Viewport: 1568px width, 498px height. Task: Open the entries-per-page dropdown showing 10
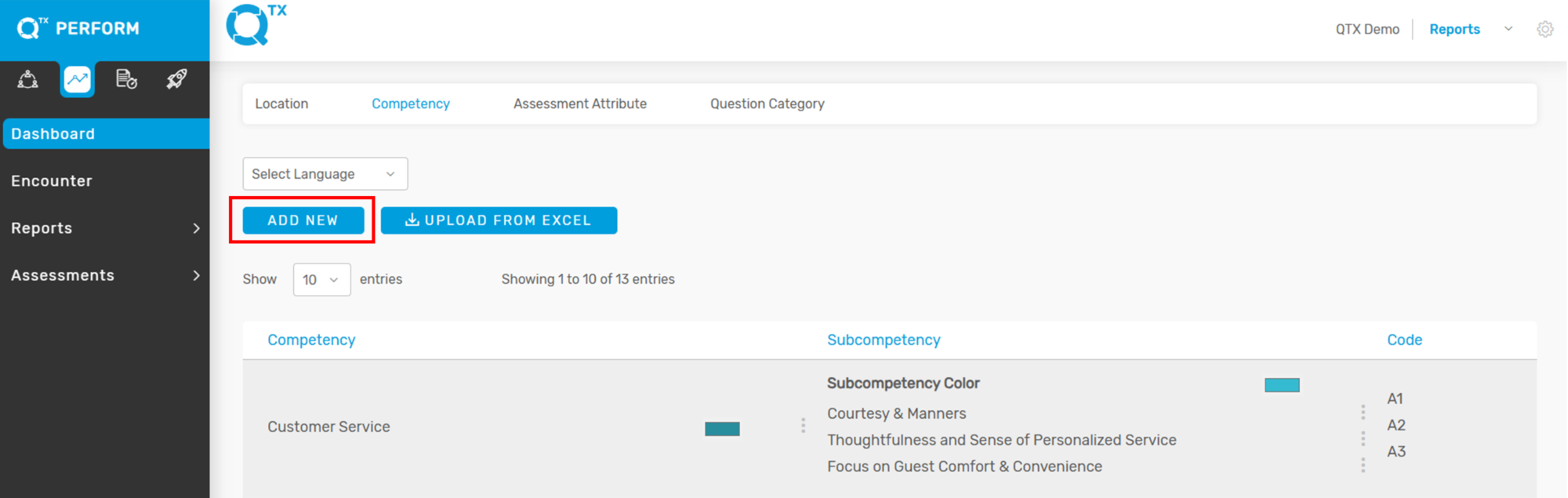tap(321, 280)
